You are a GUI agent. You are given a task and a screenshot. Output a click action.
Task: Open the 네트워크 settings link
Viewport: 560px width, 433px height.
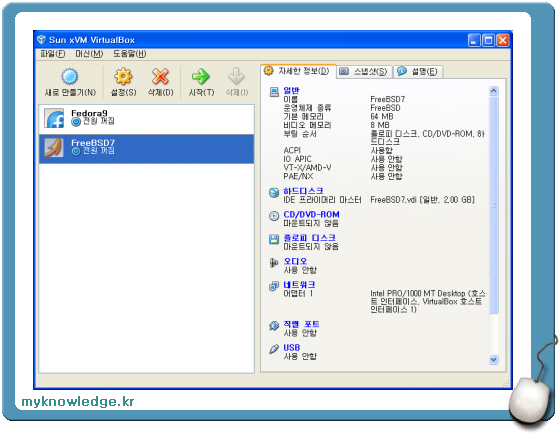pos(299,285)
